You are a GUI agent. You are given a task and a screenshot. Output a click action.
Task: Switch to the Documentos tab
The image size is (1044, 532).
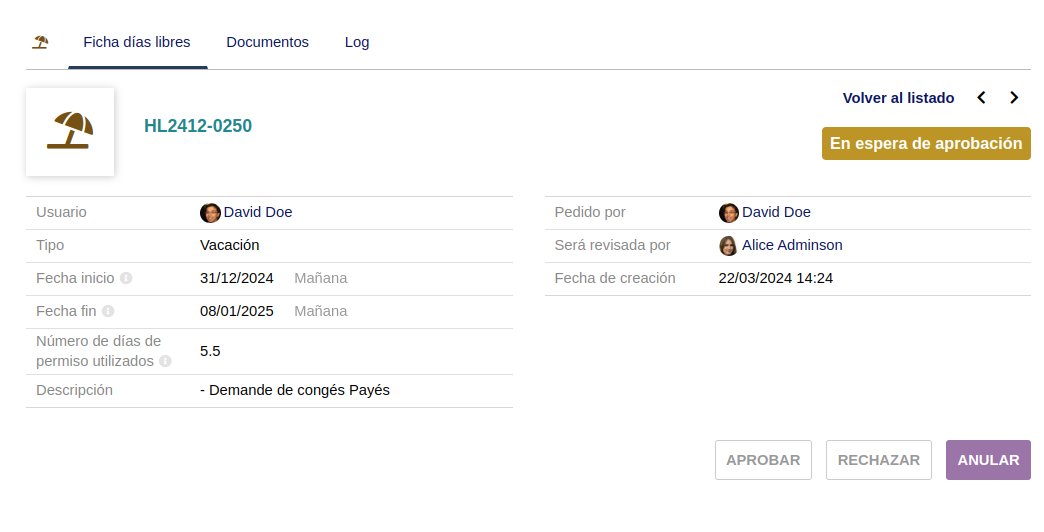click(x=268, y=42)
